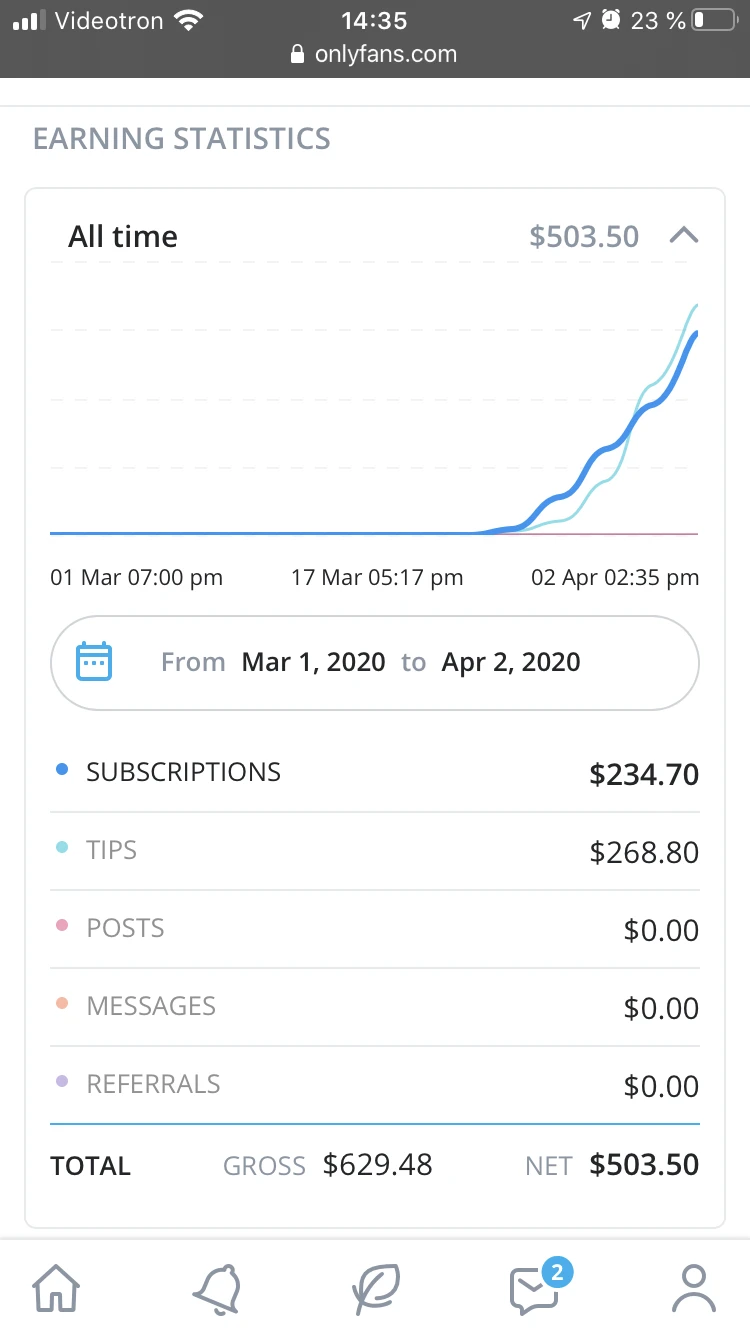
Task: Tap the $503.50 all time total
Action: [x=584, y=236]
